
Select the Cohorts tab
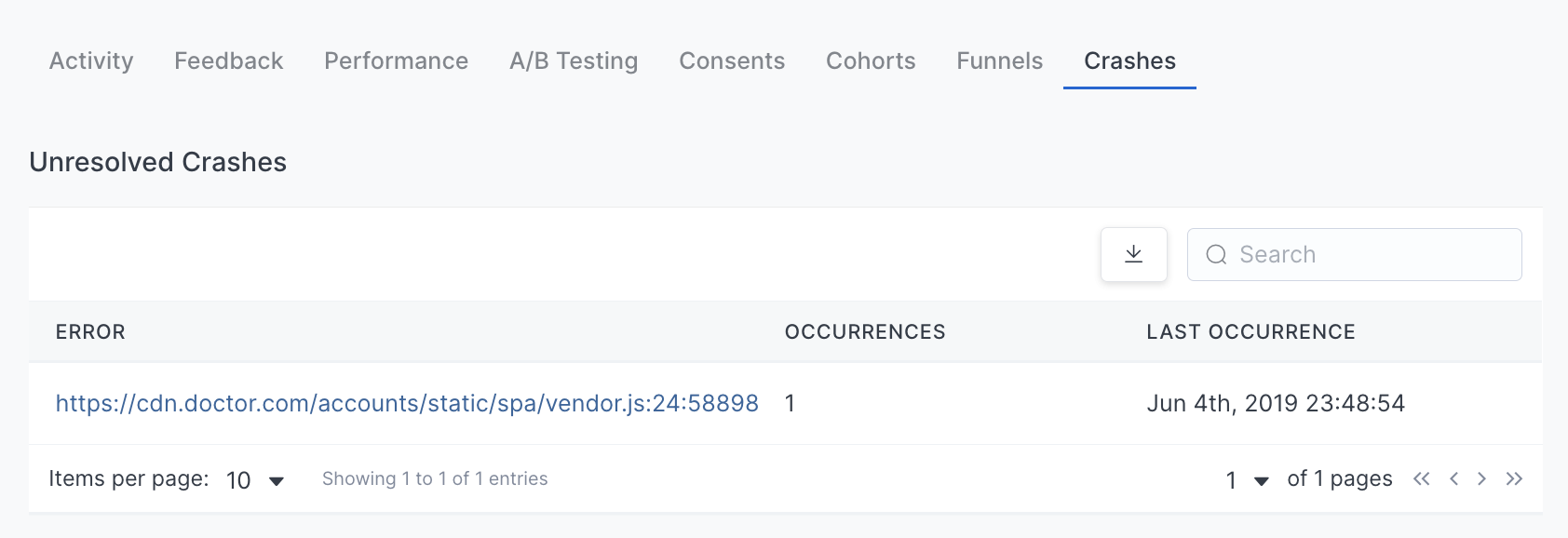click(x=871, y=61)
